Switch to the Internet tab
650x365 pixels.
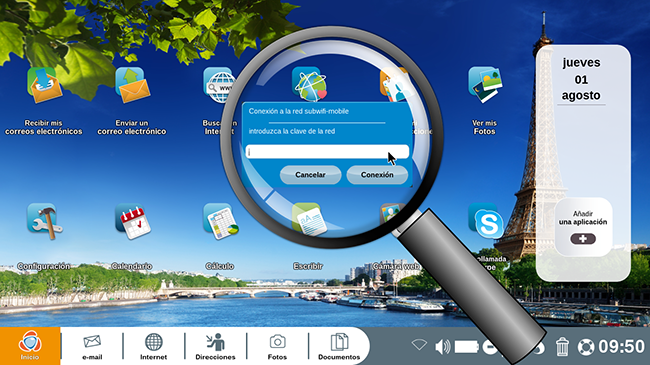point(153,347)
